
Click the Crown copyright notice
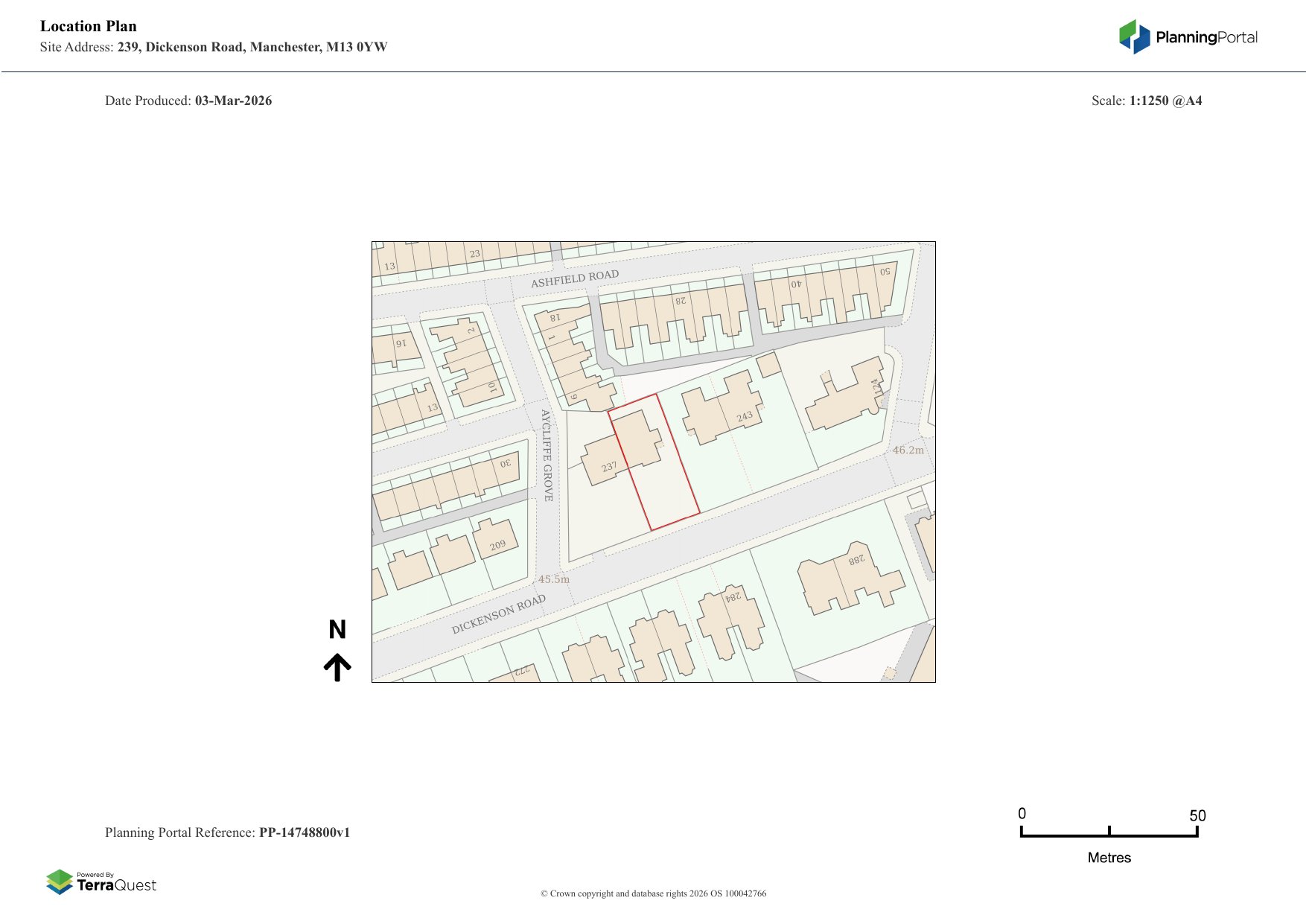[653, 893]
